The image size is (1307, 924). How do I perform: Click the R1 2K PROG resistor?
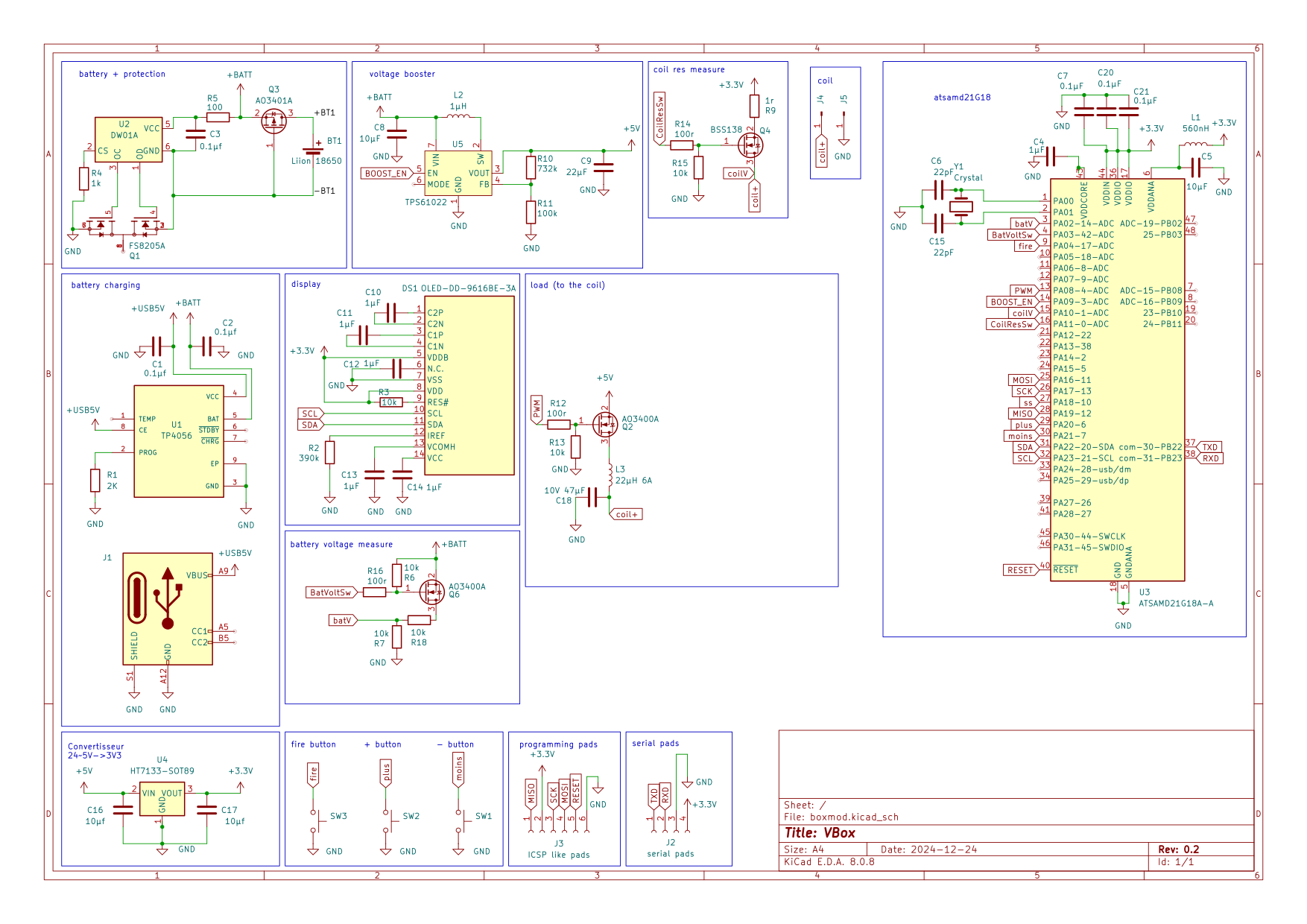point(95,480)
